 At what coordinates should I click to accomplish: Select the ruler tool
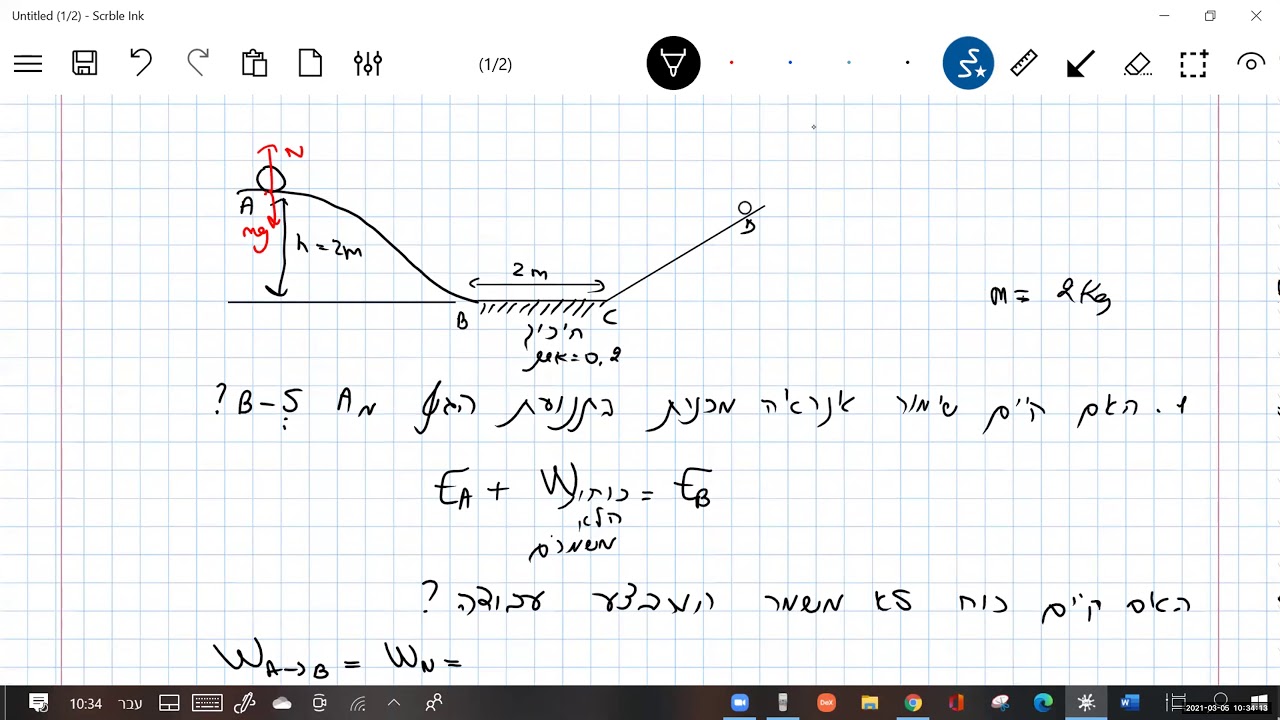tap(1024, 64)
